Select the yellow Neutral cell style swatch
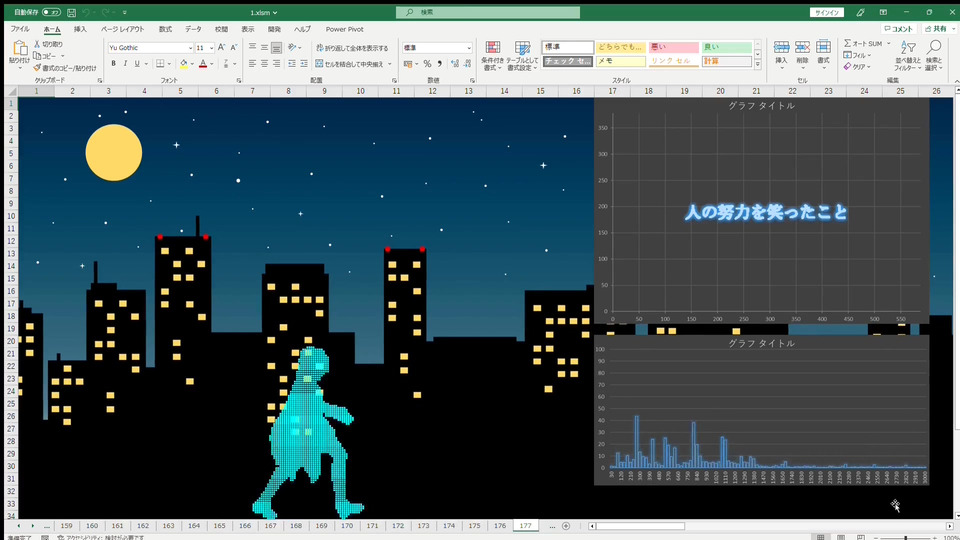This screenshot has height=540, width=960. pos(620,47)
